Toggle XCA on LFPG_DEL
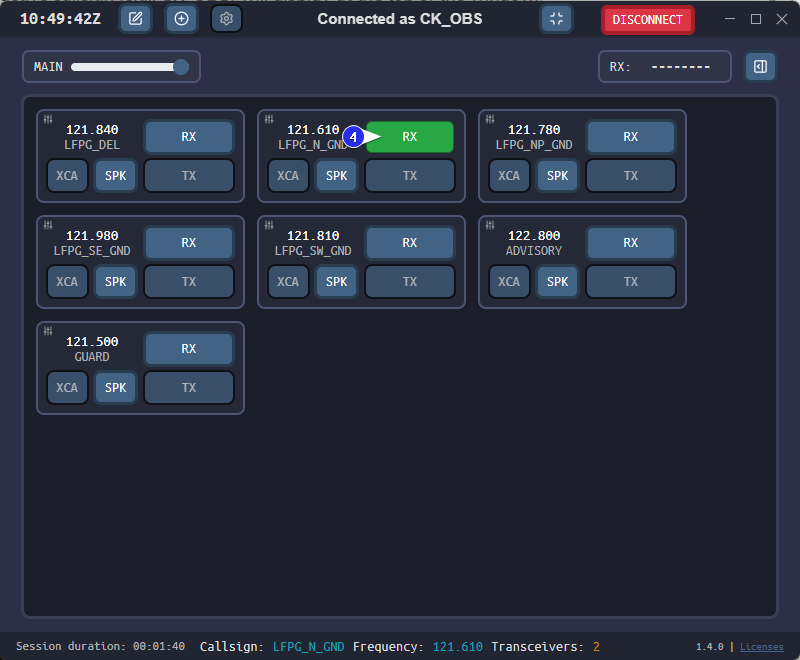Viewport: 800px width, 660px height. point(67,175)
